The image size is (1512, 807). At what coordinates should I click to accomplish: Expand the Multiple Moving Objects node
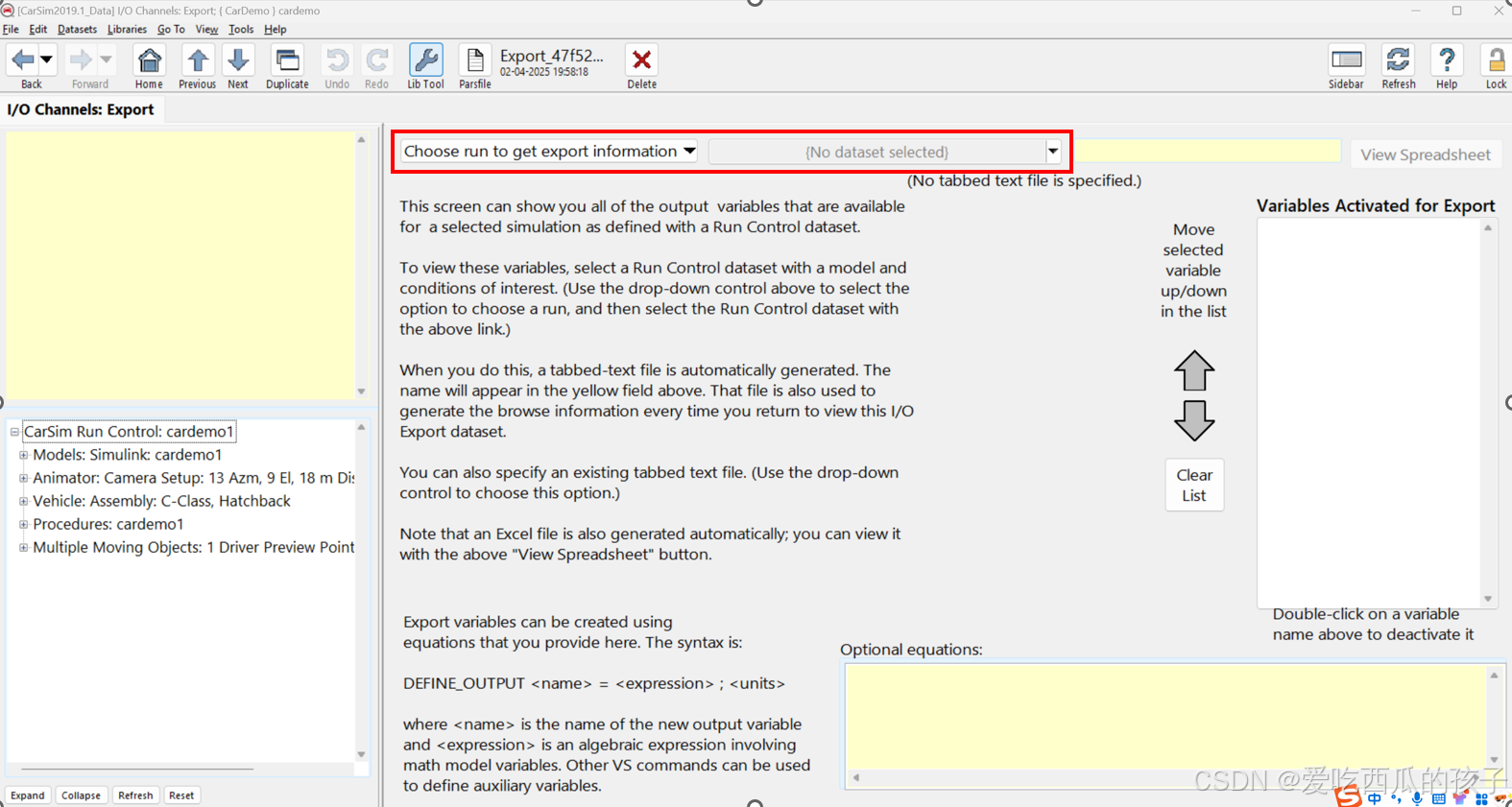point(23,547)
